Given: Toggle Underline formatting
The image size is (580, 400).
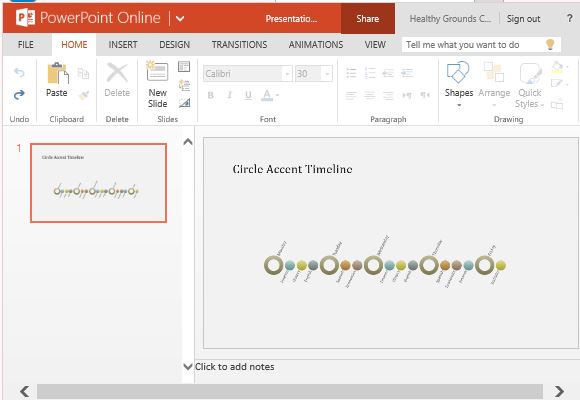Looking at the screenshot, I should (248, 95).
